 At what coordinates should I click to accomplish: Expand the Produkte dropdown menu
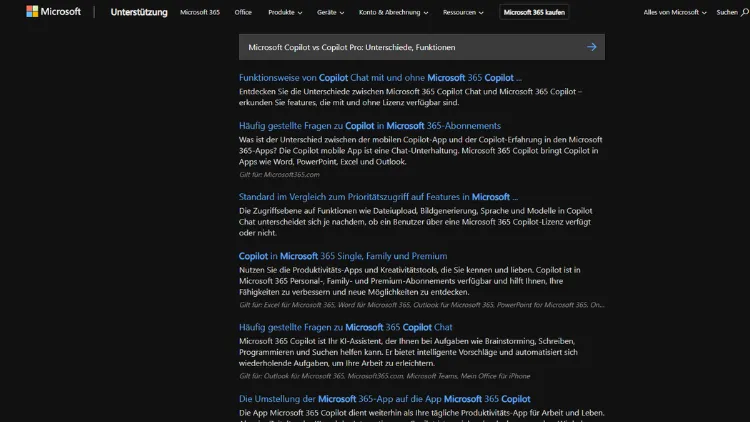(x=285, y=12)
